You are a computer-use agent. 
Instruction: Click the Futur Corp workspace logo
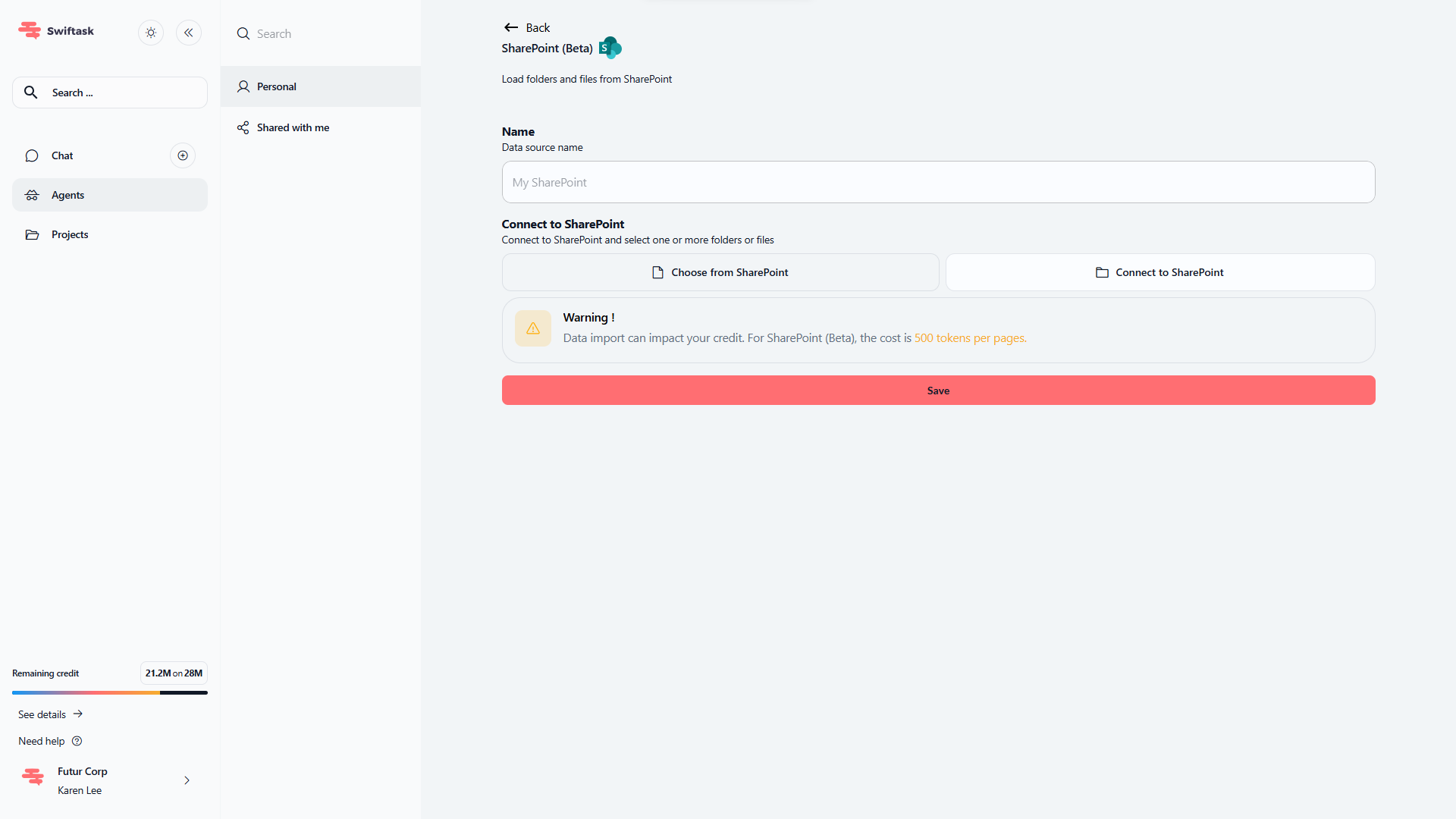(x=33, y=777)
